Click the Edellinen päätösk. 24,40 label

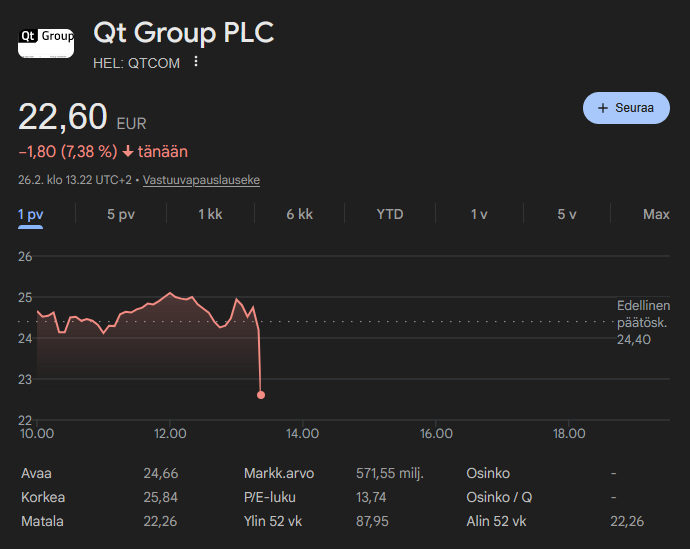(x=643, y=322)
